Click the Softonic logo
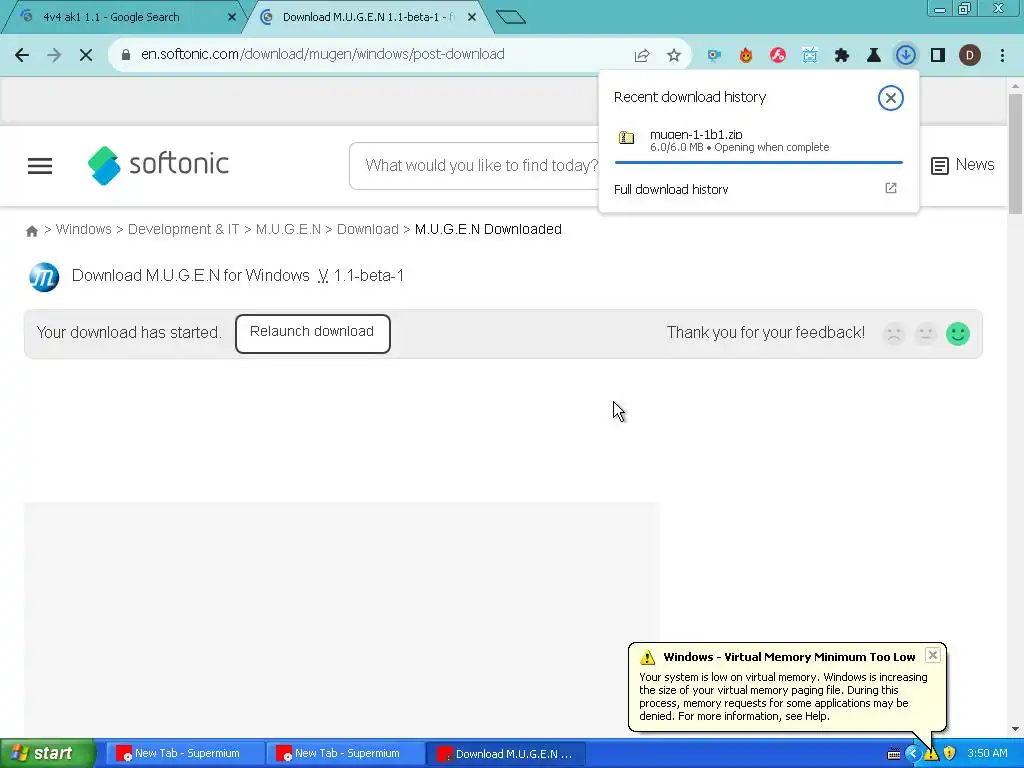Image resolution: width=1024 pixels, height=768 pixels. pyautogui.click(x=159, y=165)
